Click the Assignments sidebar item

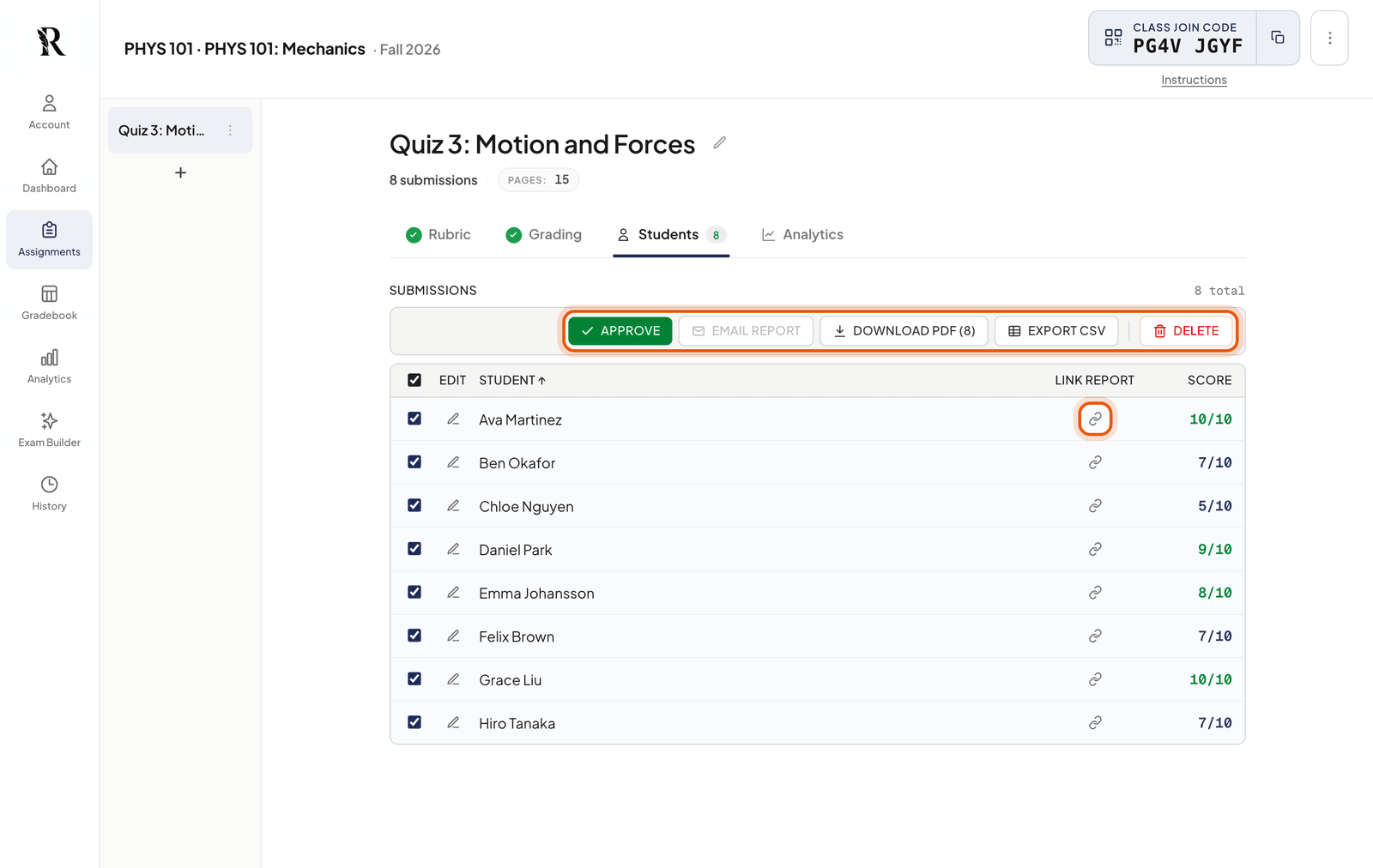pyautogui.click(x=49, y=239)
